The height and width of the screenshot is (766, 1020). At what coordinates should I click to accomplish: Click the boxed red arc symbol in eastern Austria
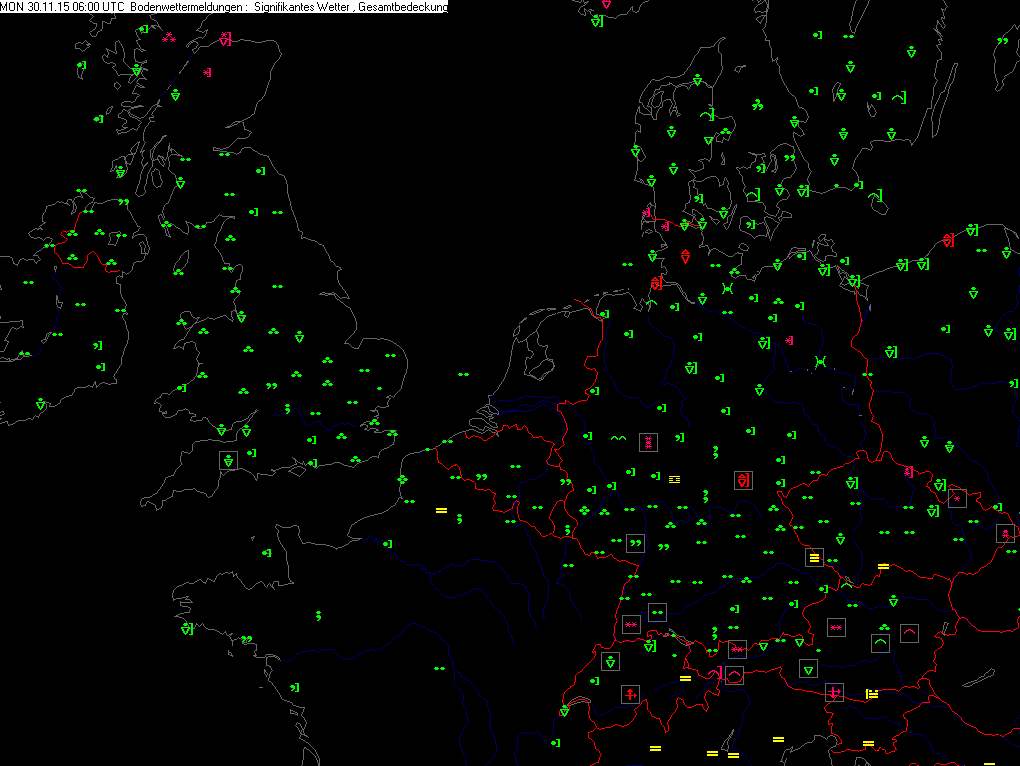[x=909, y=632]
